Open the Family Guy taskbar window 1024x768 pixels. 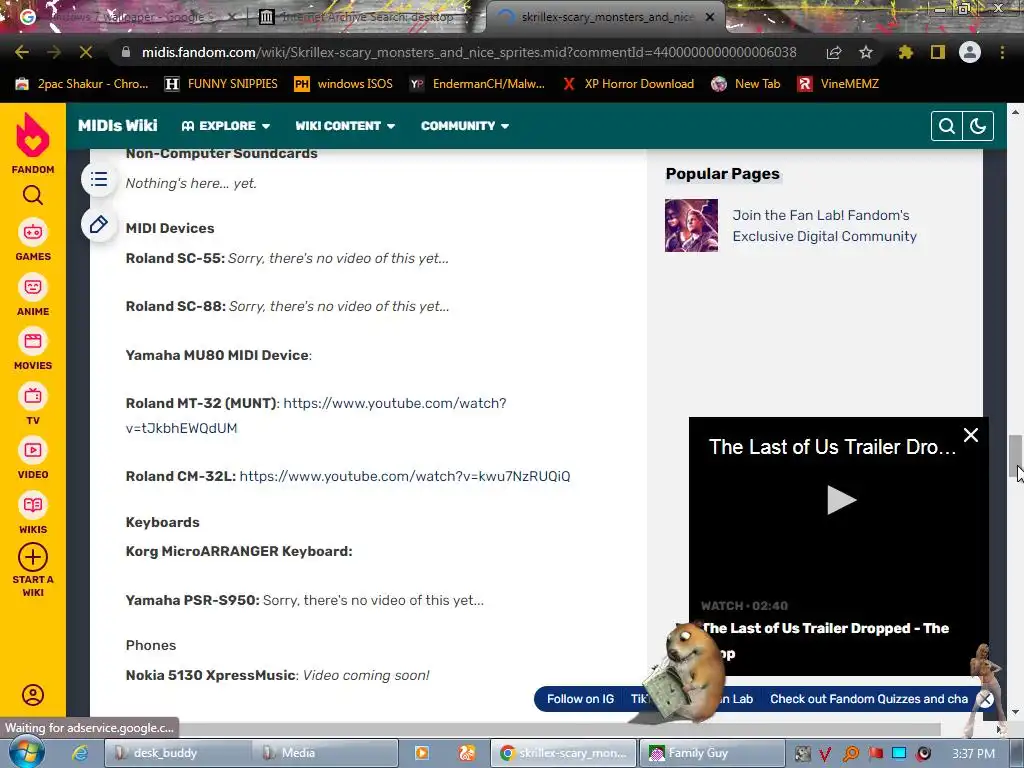[711, 753]
